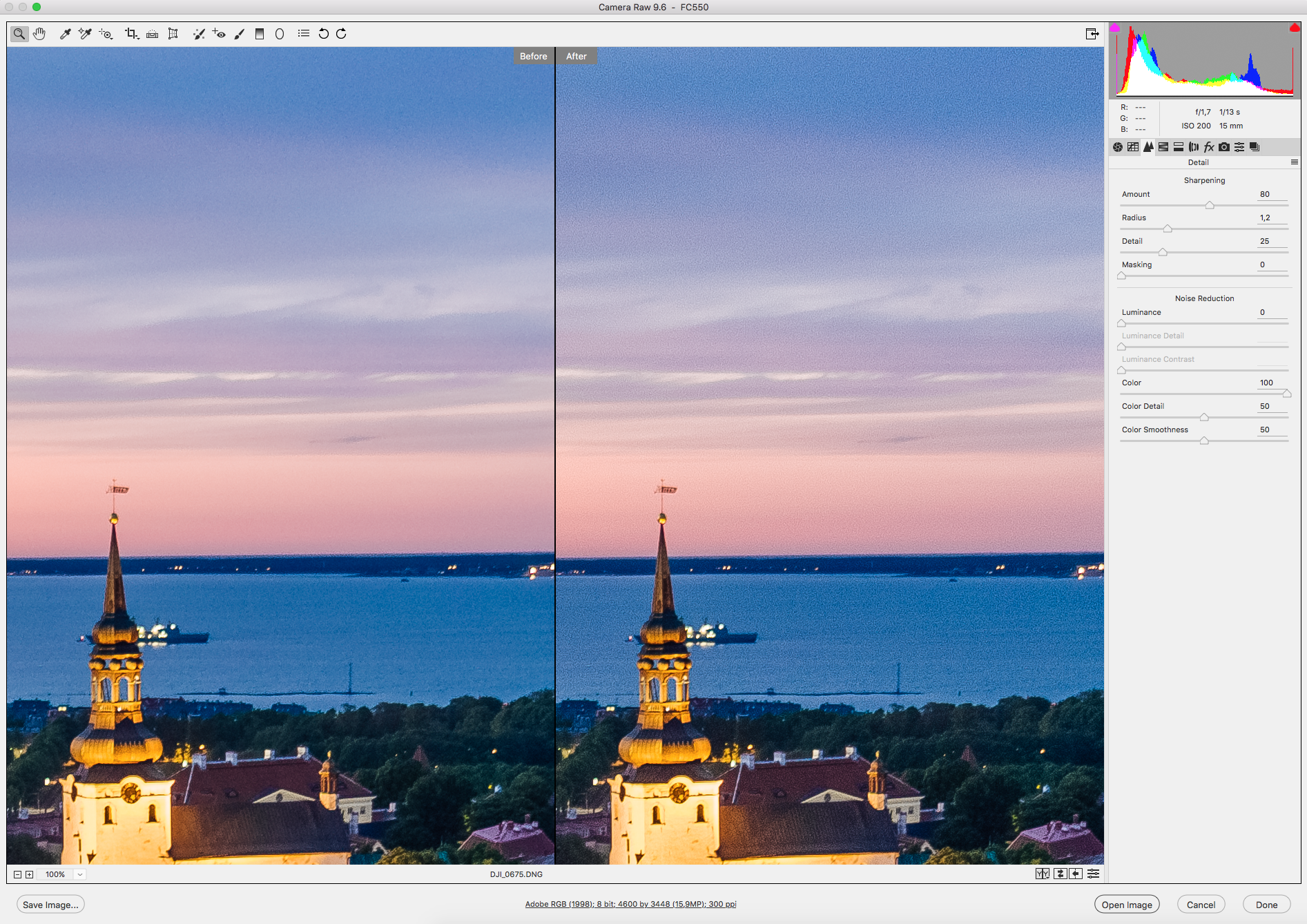Activate the Crop tool
The width and height of the screenshot is (1307, 924).
pyautogui.click(x=130, y=34)
